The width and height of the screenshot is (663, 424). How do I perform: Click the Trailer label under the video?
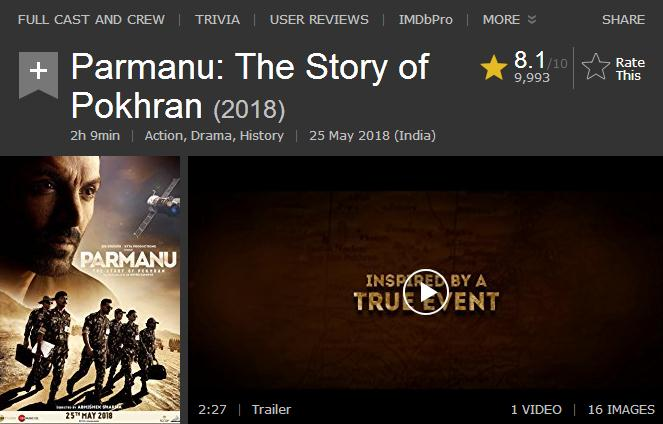point(271,409)
